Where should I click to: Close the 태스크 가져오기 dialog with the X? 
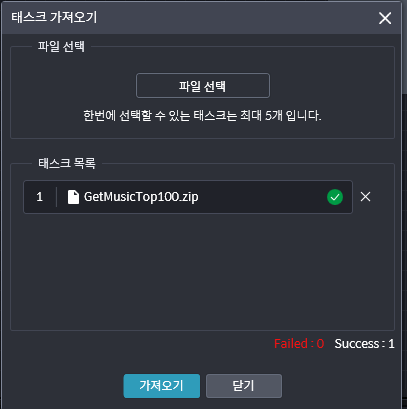(x=385, y=18)
